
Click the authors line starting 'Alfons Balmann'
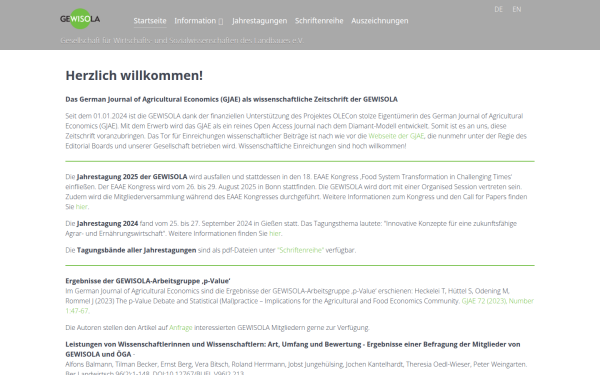coord(296,364)
